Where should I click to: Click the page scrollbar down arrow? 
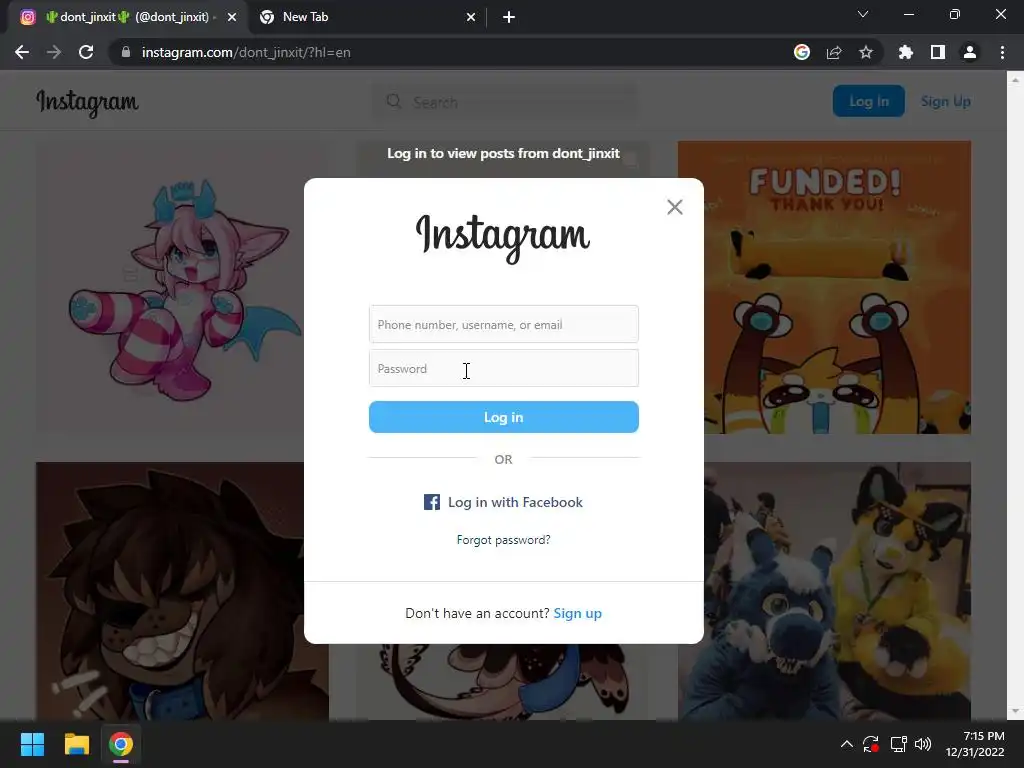click(1015, 711)
